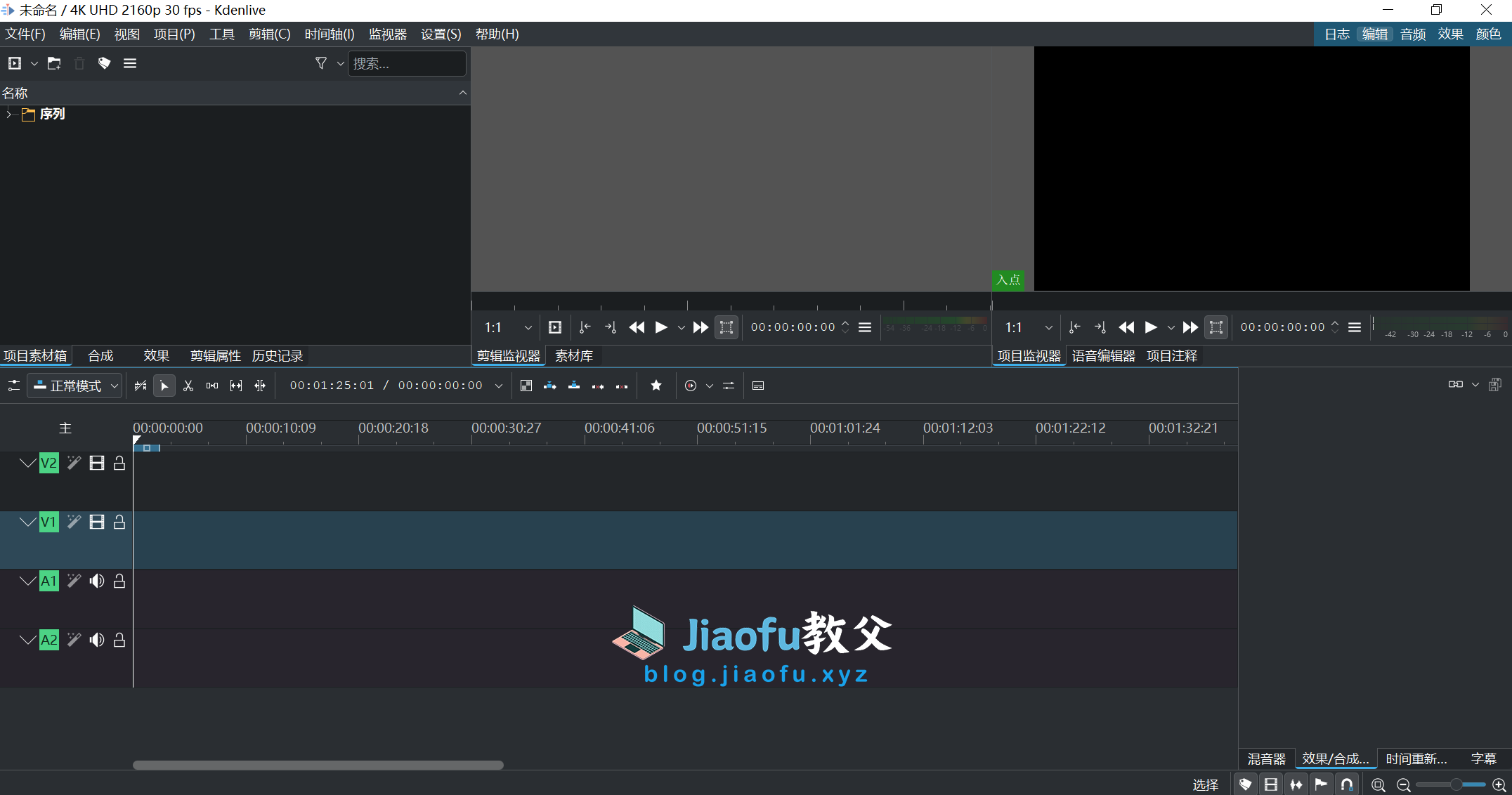
Task: Open the 正常模式 edit mode dropdown
Action: (x=75, y=386)
